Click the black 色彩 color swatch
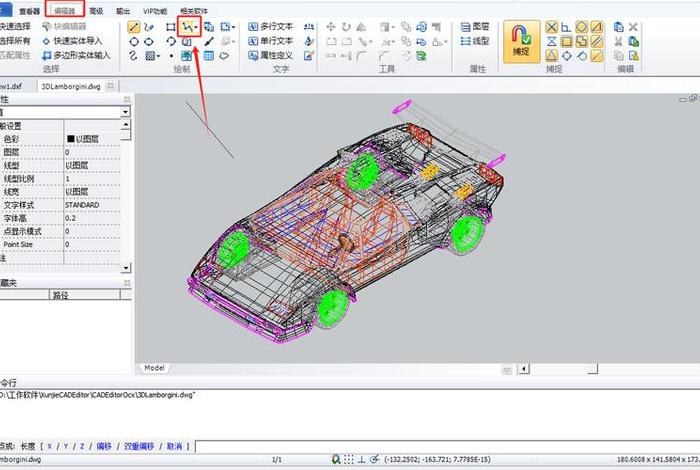Screen dimensions: 700x470 click(71, 139)
